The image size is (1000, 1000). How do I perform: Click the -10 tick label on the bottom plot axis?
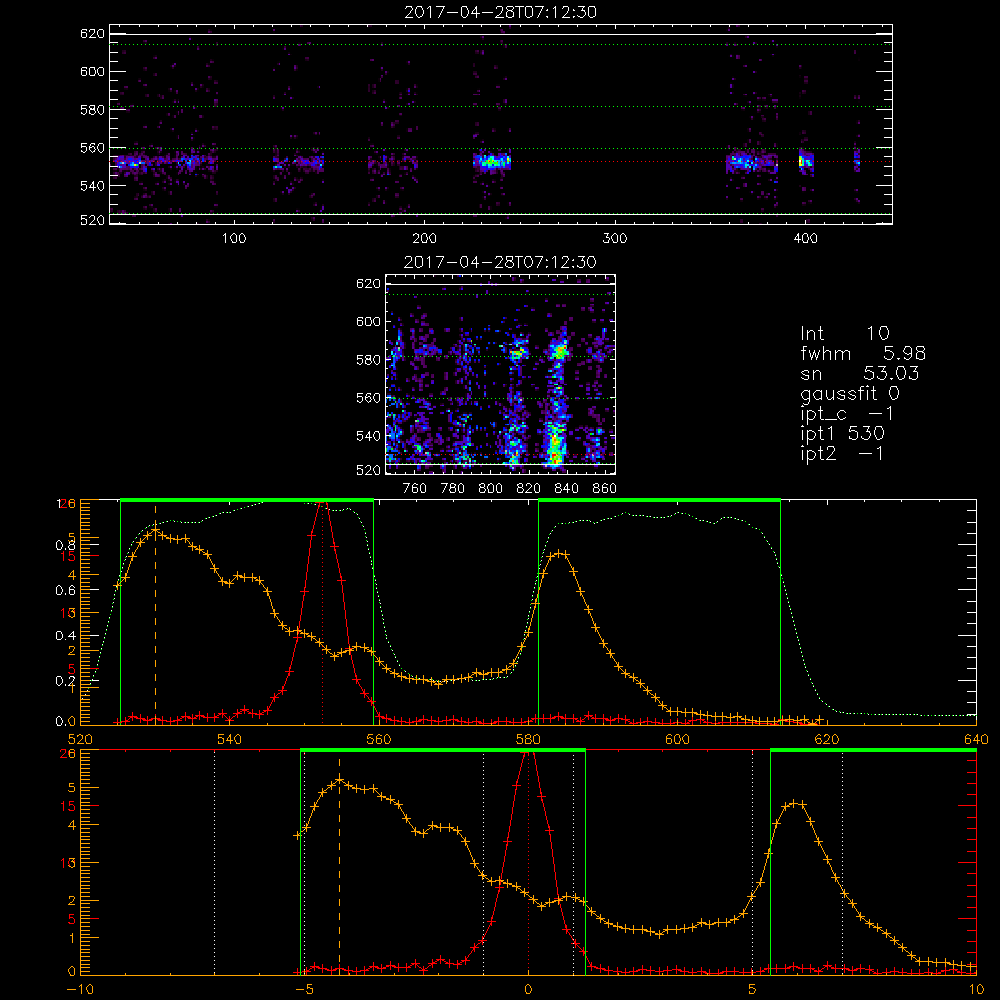[80, 990]
